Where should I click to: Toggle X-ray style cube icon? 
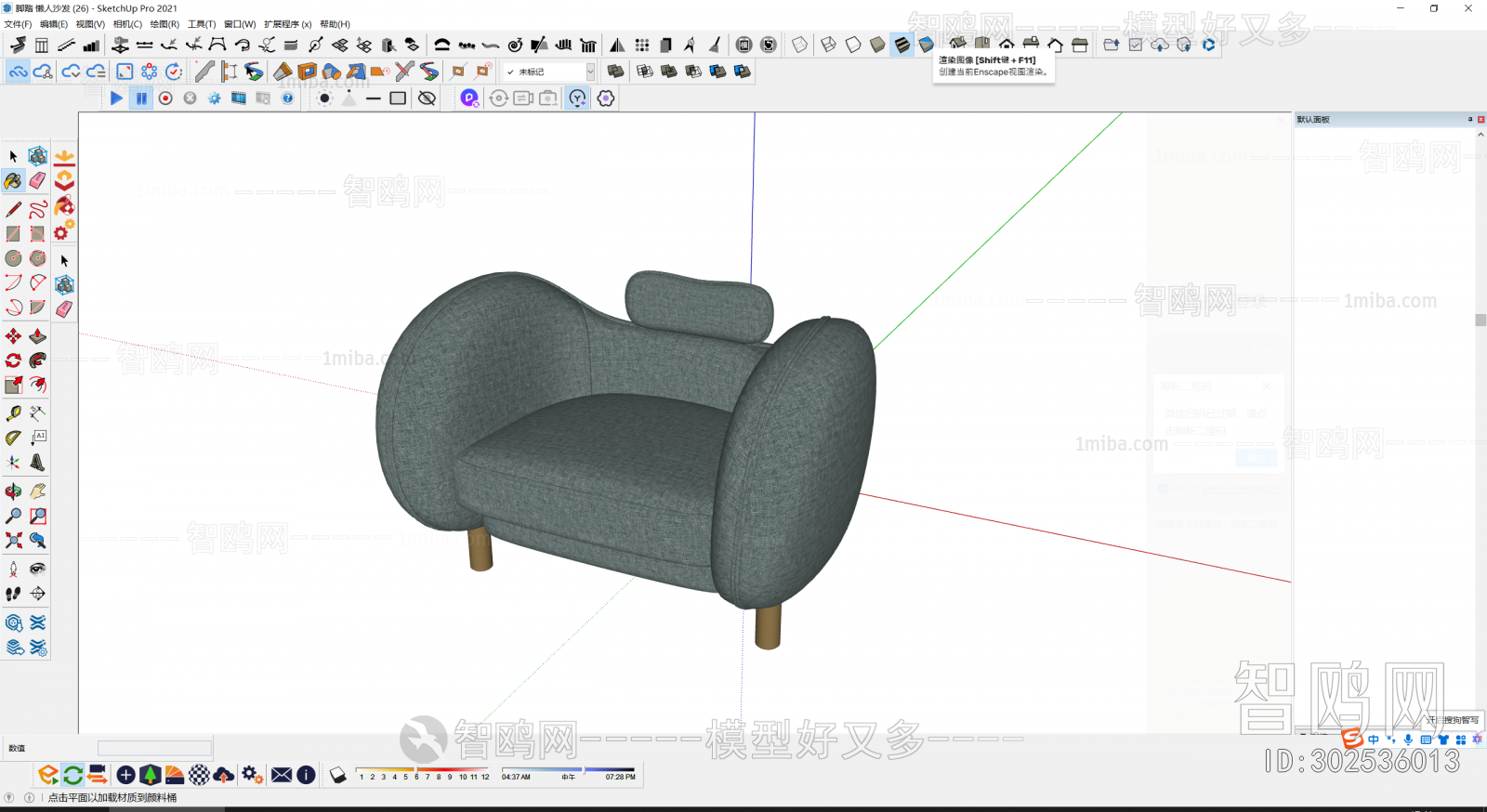point(800,45)
